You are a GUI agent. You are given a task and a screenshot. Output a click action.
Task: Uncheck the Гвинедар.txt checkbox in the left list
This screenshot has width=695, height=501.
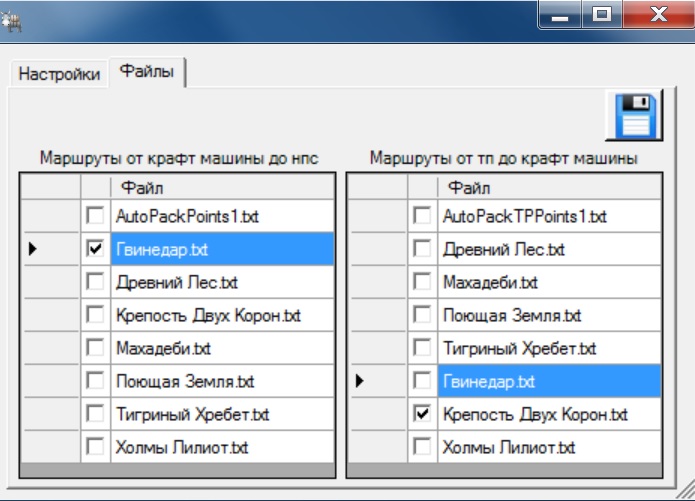(96, 249)
